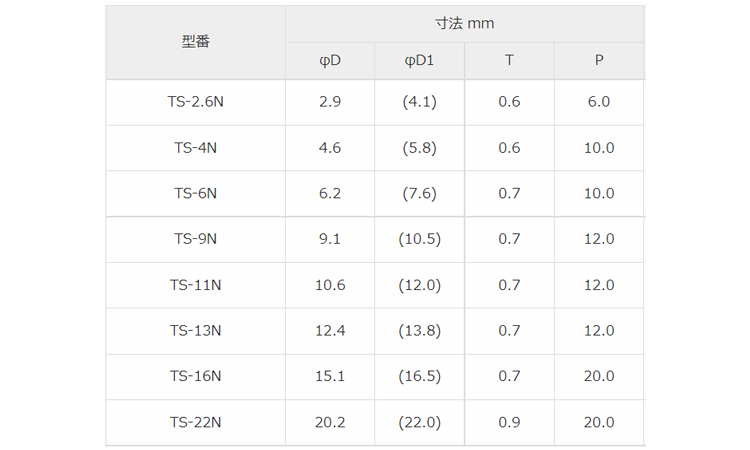
Task: Click the φD1 value (16.5)
Action: coord(420,377)
